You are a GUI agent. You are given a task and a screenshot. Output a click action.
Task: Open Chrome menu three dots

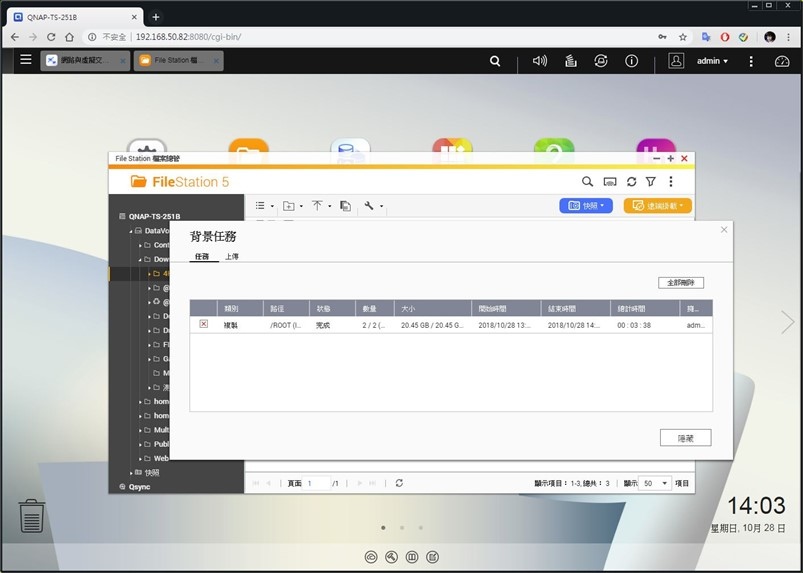[x=788, y=37]
